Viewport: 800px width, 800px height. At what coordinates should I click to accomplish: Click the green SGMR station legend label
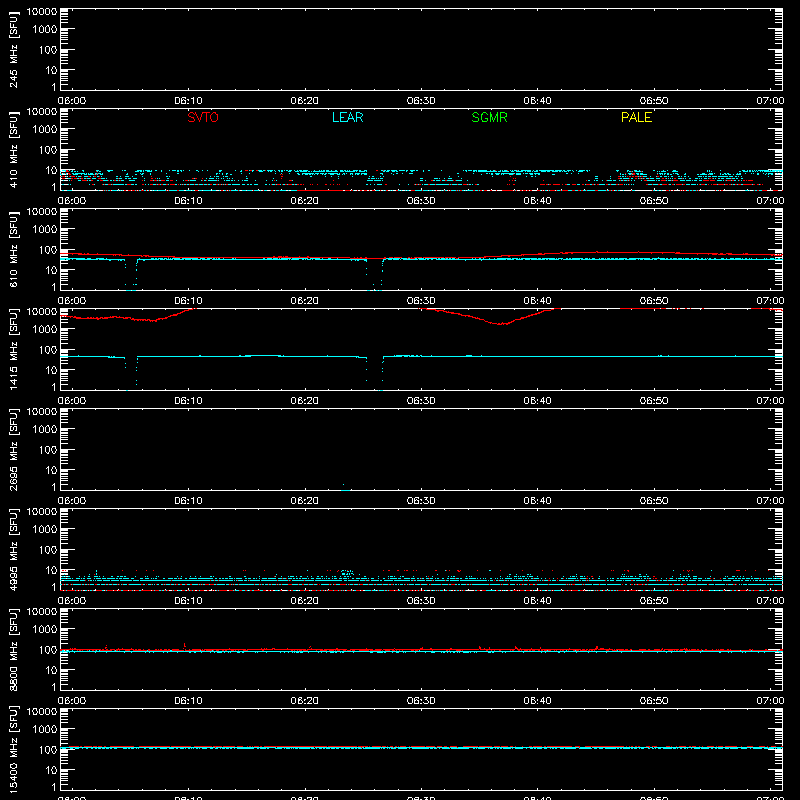point(489,117)
